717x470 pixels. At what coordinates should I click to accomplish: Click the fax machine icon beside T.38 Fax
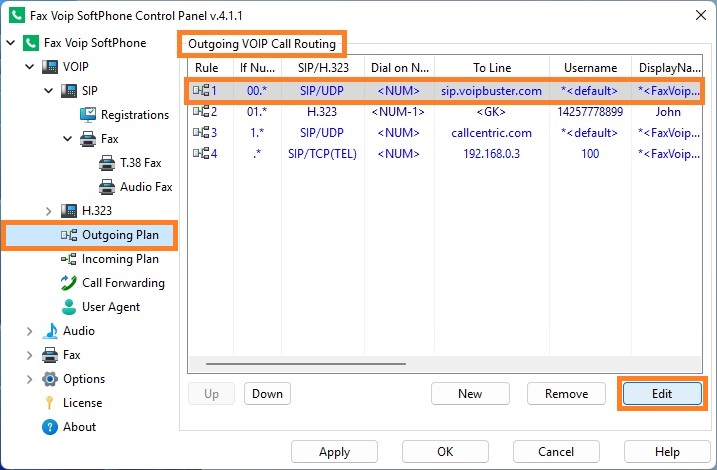[x=107, y=163]
